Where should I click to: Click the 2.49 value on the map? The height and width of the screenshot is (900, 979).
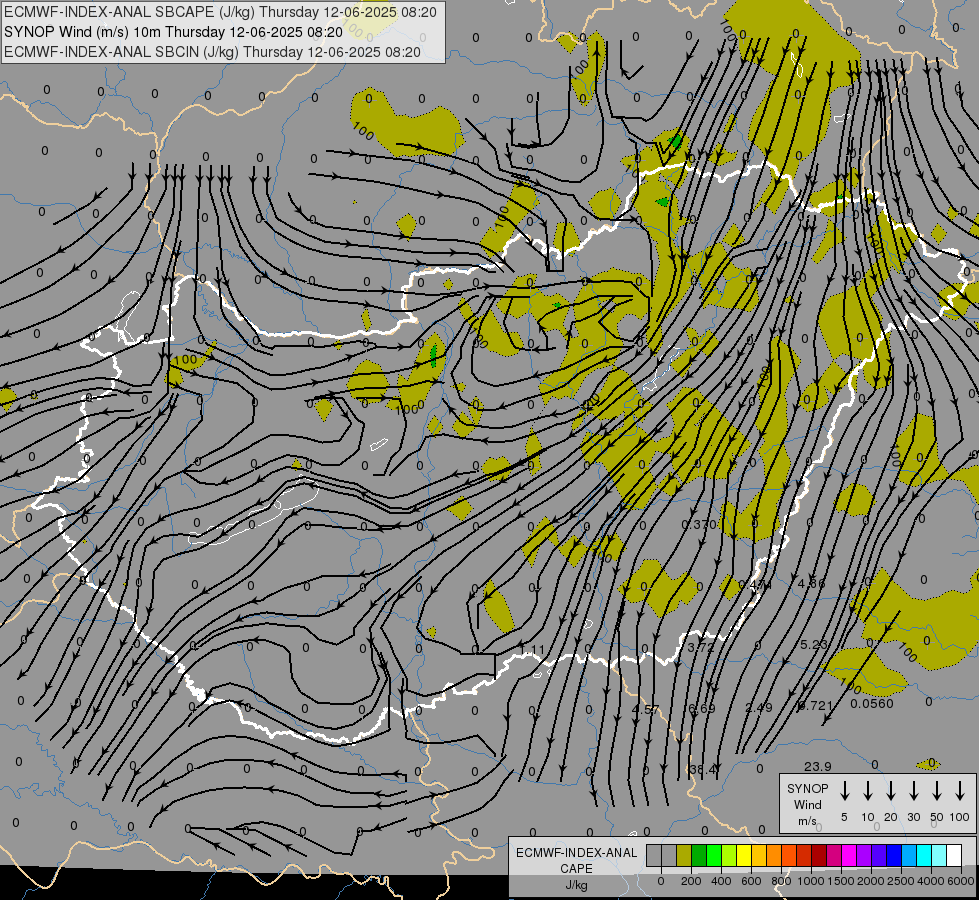[x=759, y=708]
